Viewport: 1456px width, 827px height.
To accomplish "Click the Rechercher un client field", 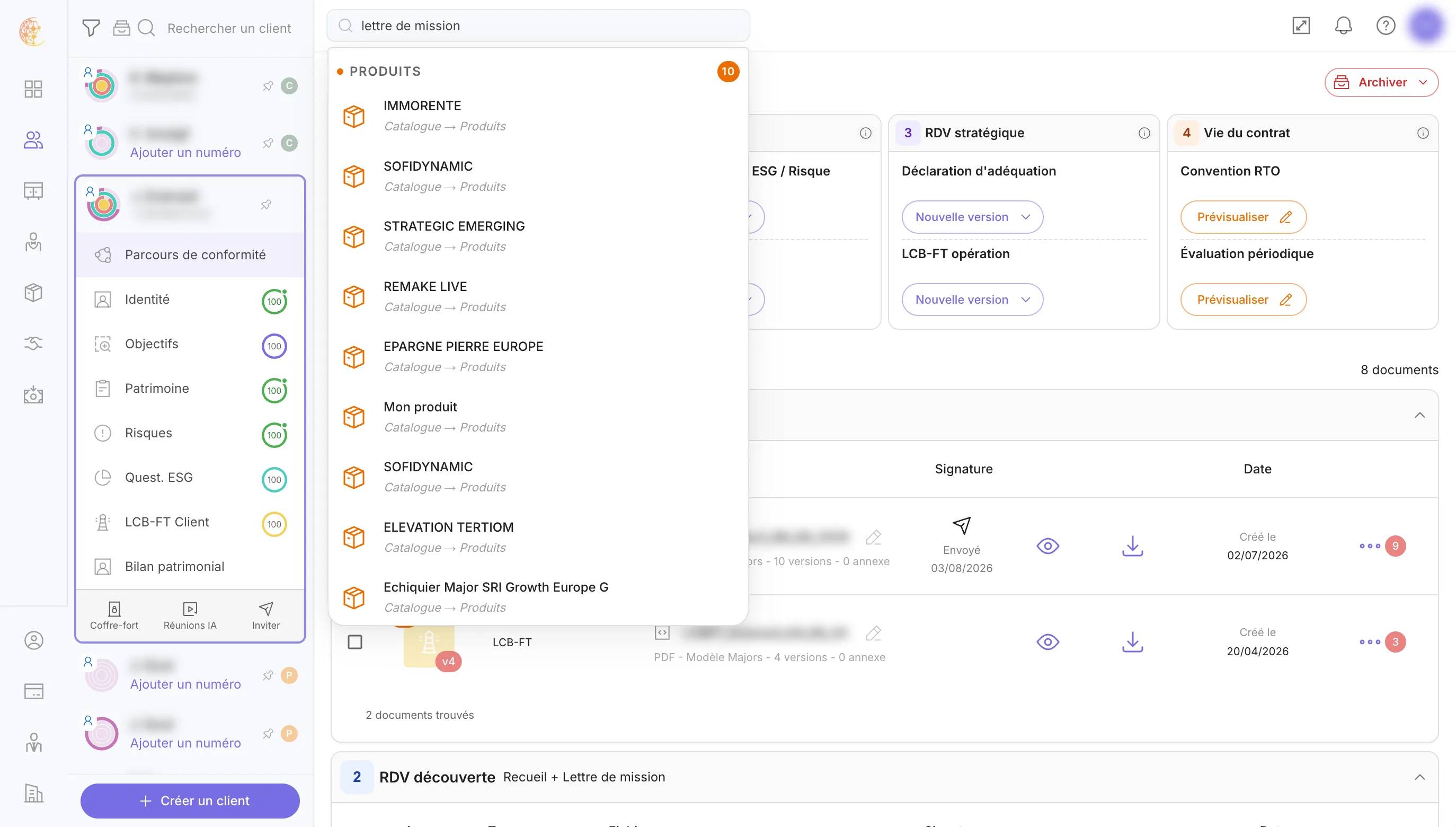I will tap(229, 28).
